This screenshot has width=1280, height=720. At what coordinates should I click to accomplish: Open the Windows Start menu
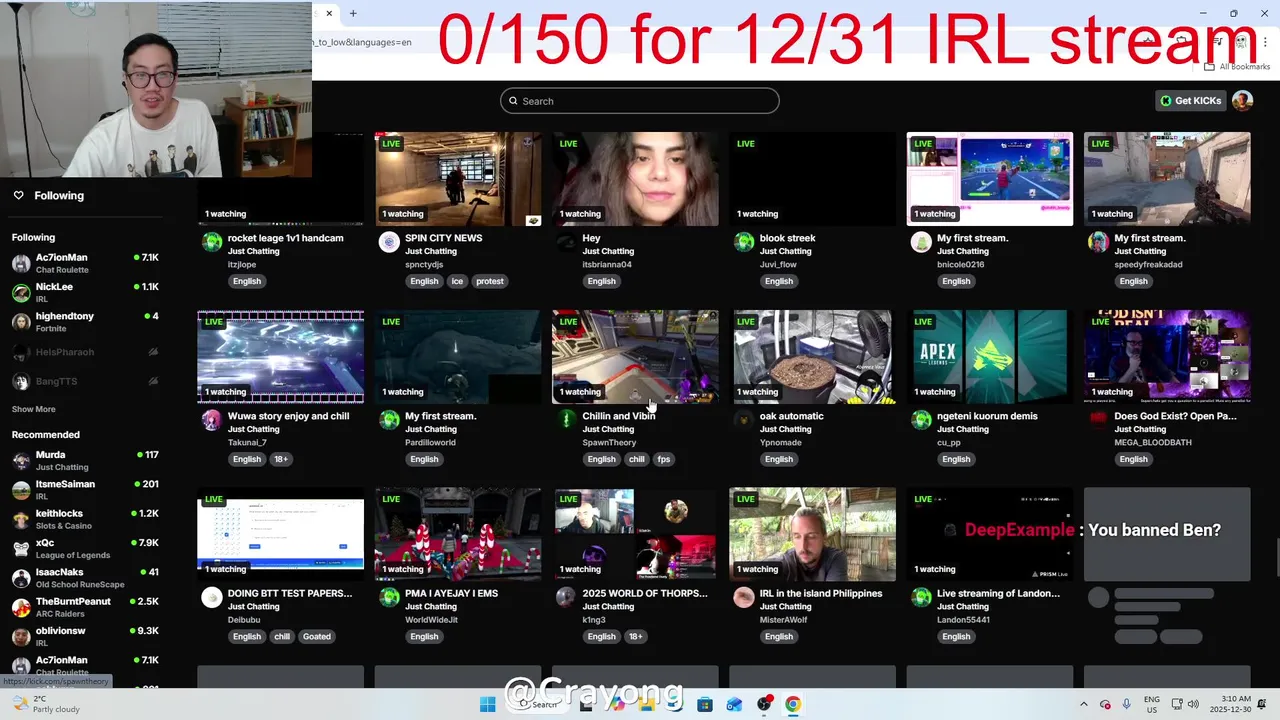487,704
